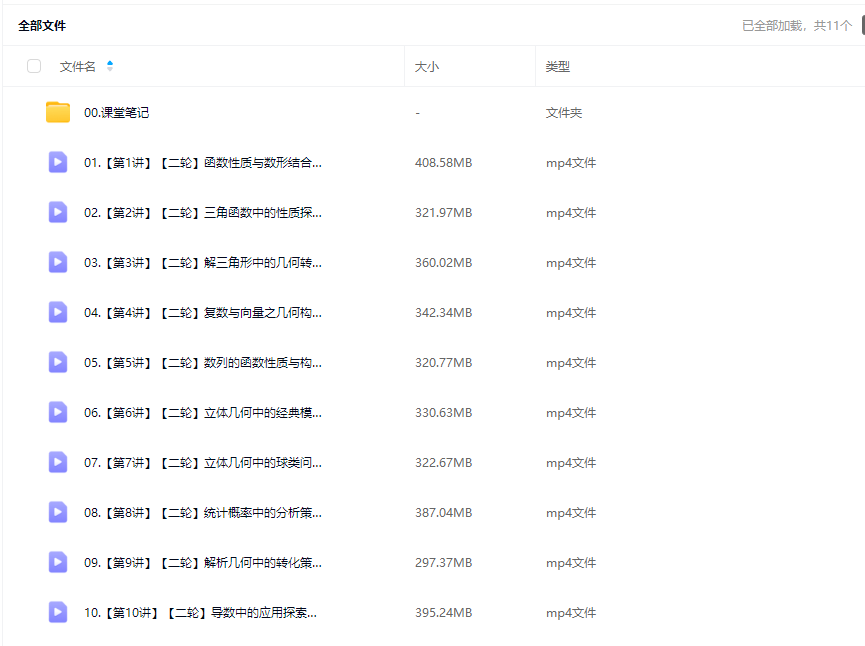Open the 00.课堂笔记 folder name link
Image resolution: width=865 pixels, height=646 pixels.
tap(116, 113)
